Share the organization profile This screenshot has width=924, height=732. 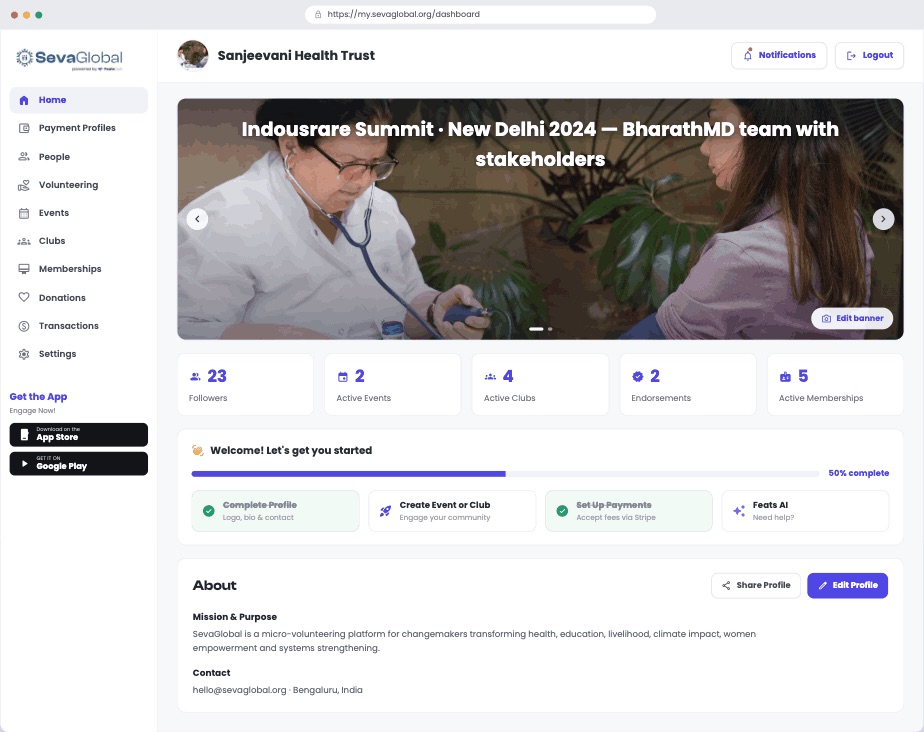click(755, 585)
